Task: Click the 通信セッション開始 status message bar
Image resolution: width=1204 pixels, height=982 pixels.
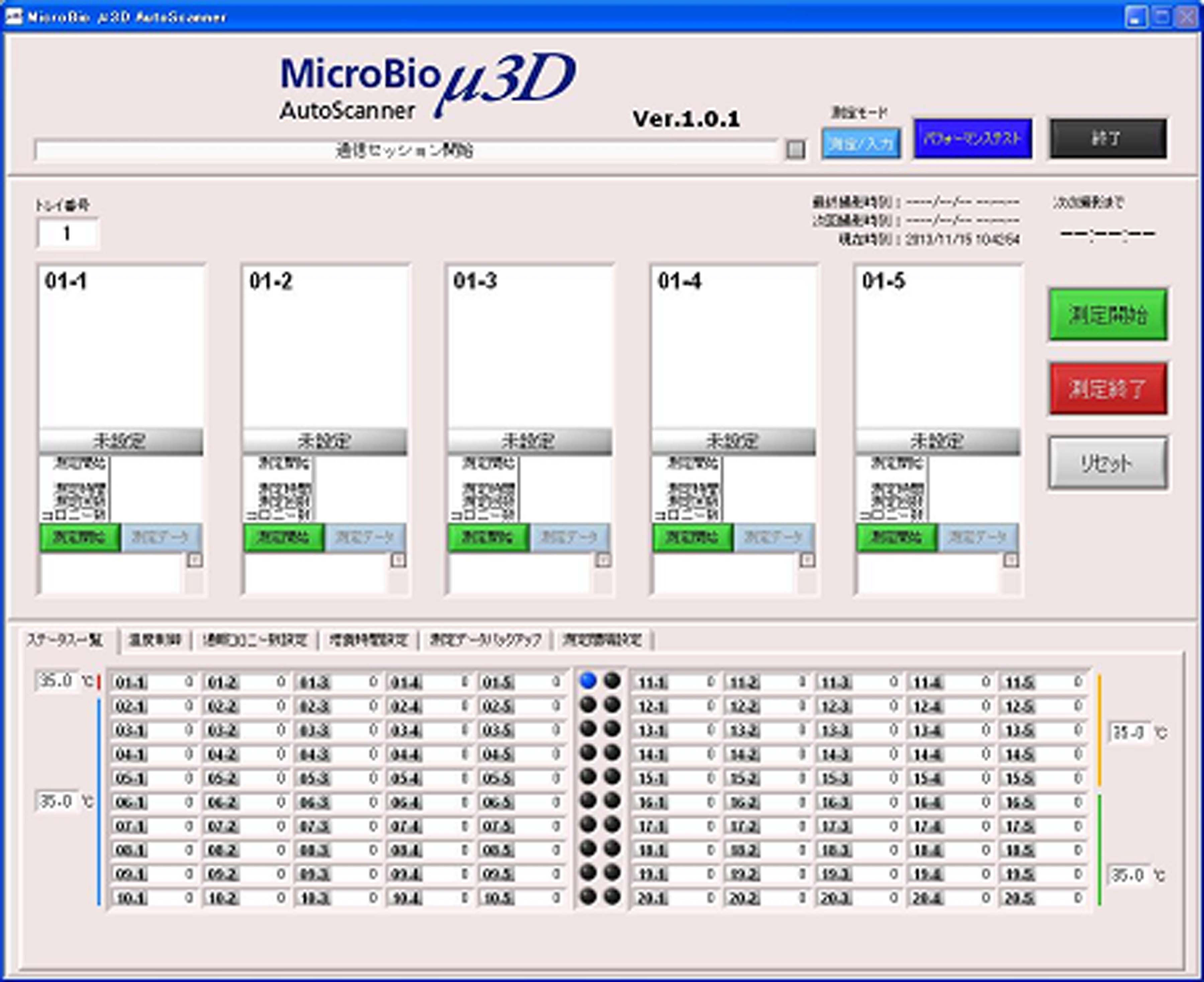Action: [406, 150]
